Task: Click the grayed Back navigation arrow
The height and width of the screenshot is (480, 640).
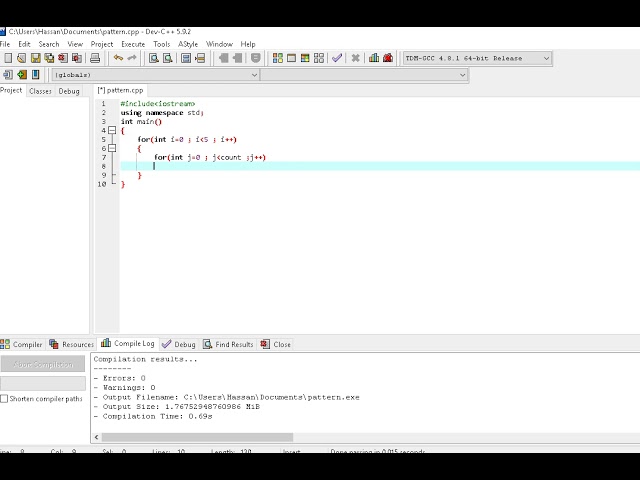Action: click(223, 58)
